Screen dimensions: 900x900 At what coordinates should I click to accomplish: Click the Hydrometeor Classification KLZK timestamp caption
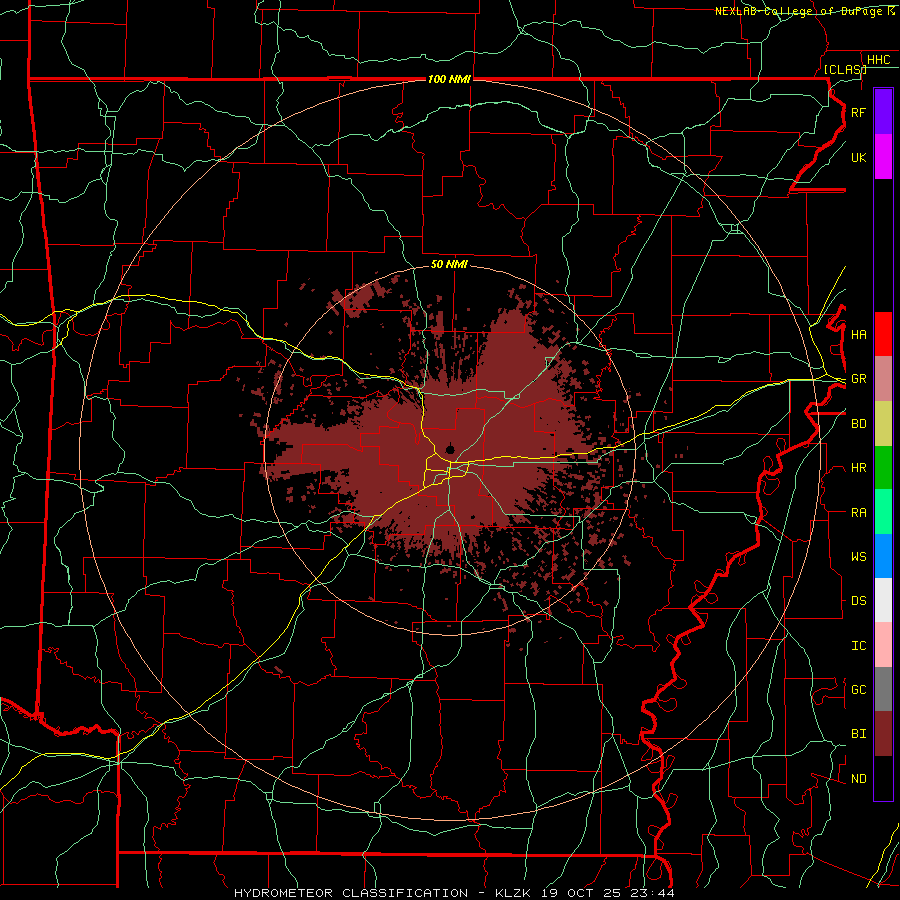tap(454, 893)
